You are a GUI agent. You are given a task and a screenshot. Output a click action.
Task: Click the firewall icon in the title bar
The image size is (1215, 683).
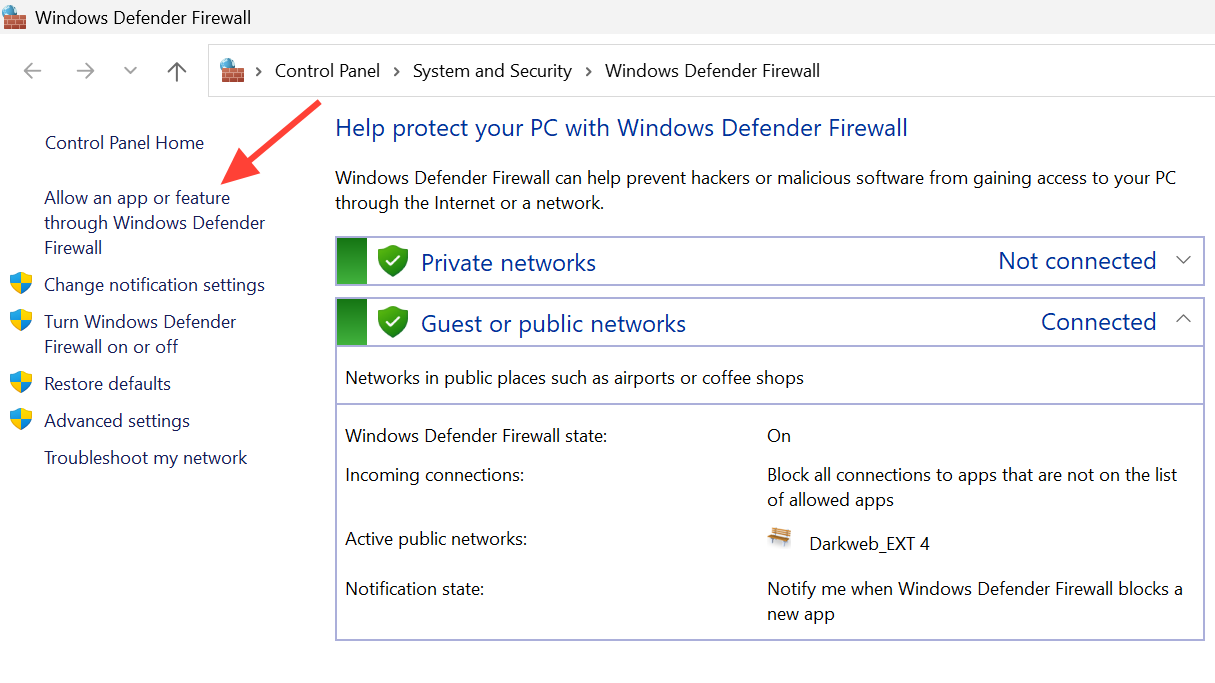click(14, 17)
